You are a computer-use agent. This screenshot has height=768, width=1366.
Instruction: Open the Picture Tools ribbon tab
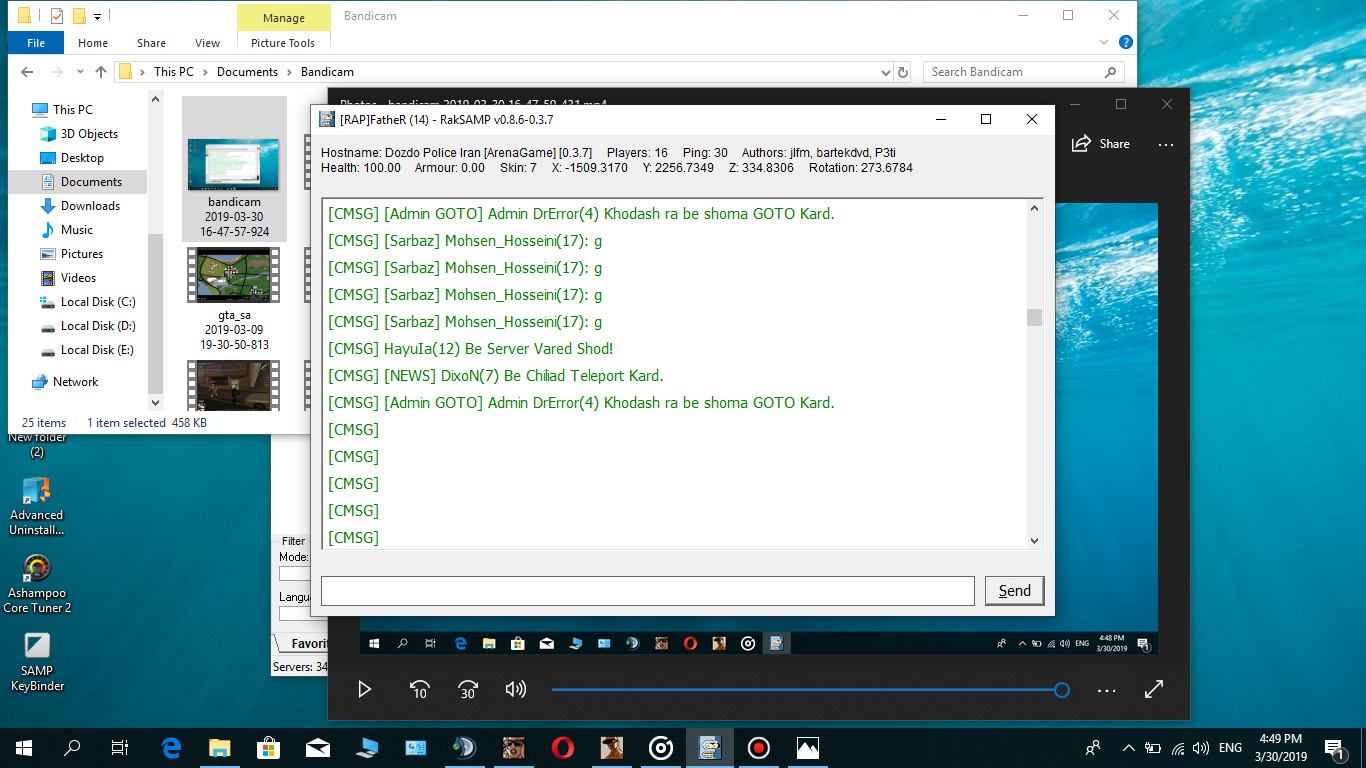coord(283,43)
